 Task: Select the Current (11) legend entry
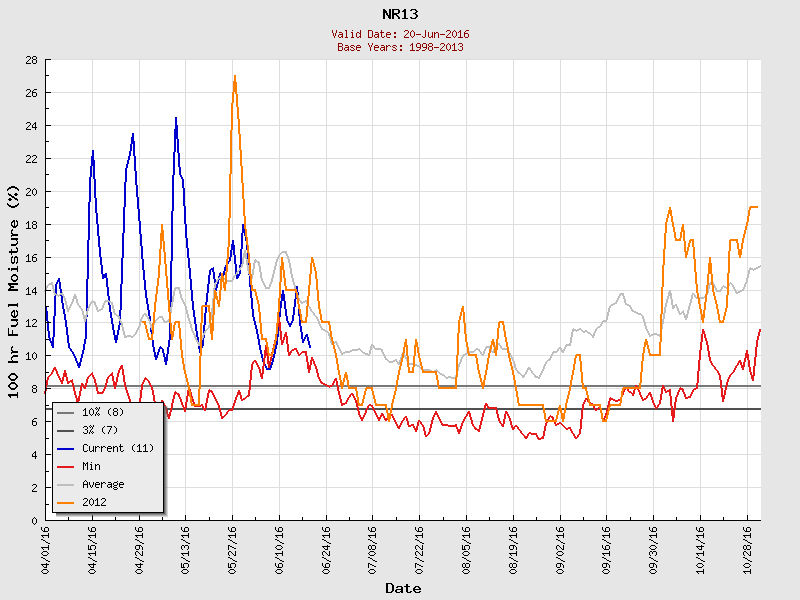(118, 448)
